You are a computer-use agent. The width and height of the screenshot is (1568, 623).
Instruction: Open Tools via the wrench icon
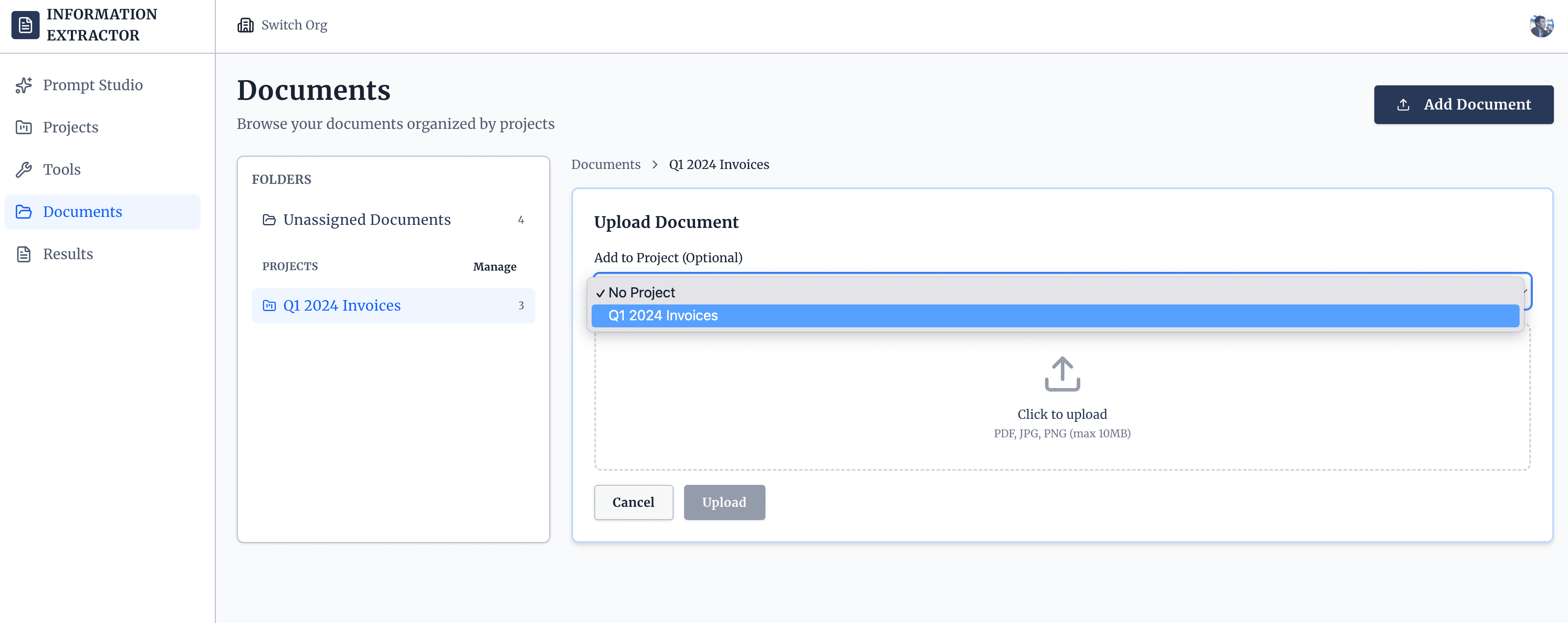23,169
